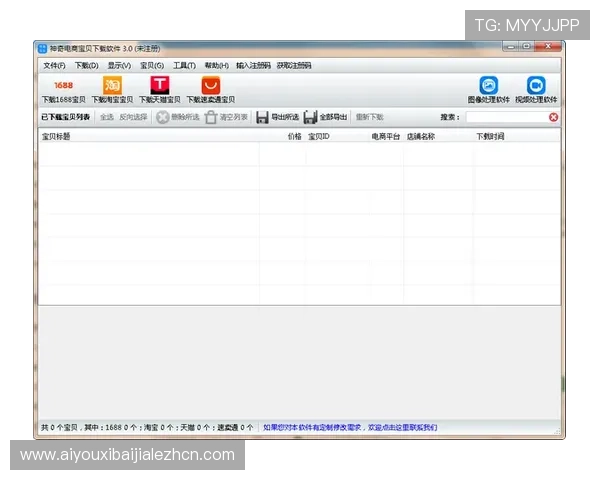Open the 下载(D) menu
The height and width of the screenshot is (480, 600).
pos(86,65)
